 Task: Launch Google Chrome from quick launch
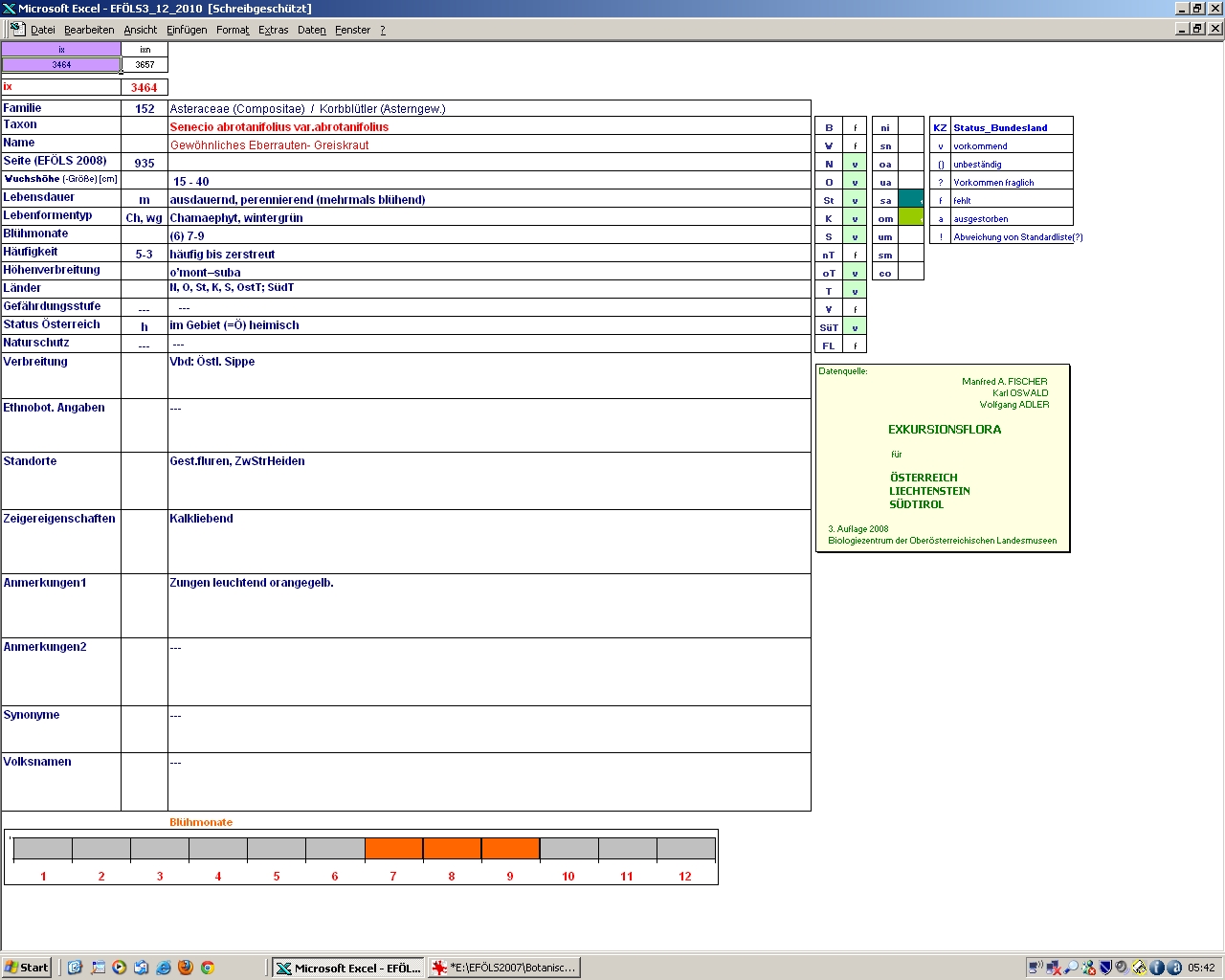(x=207, y=968)
